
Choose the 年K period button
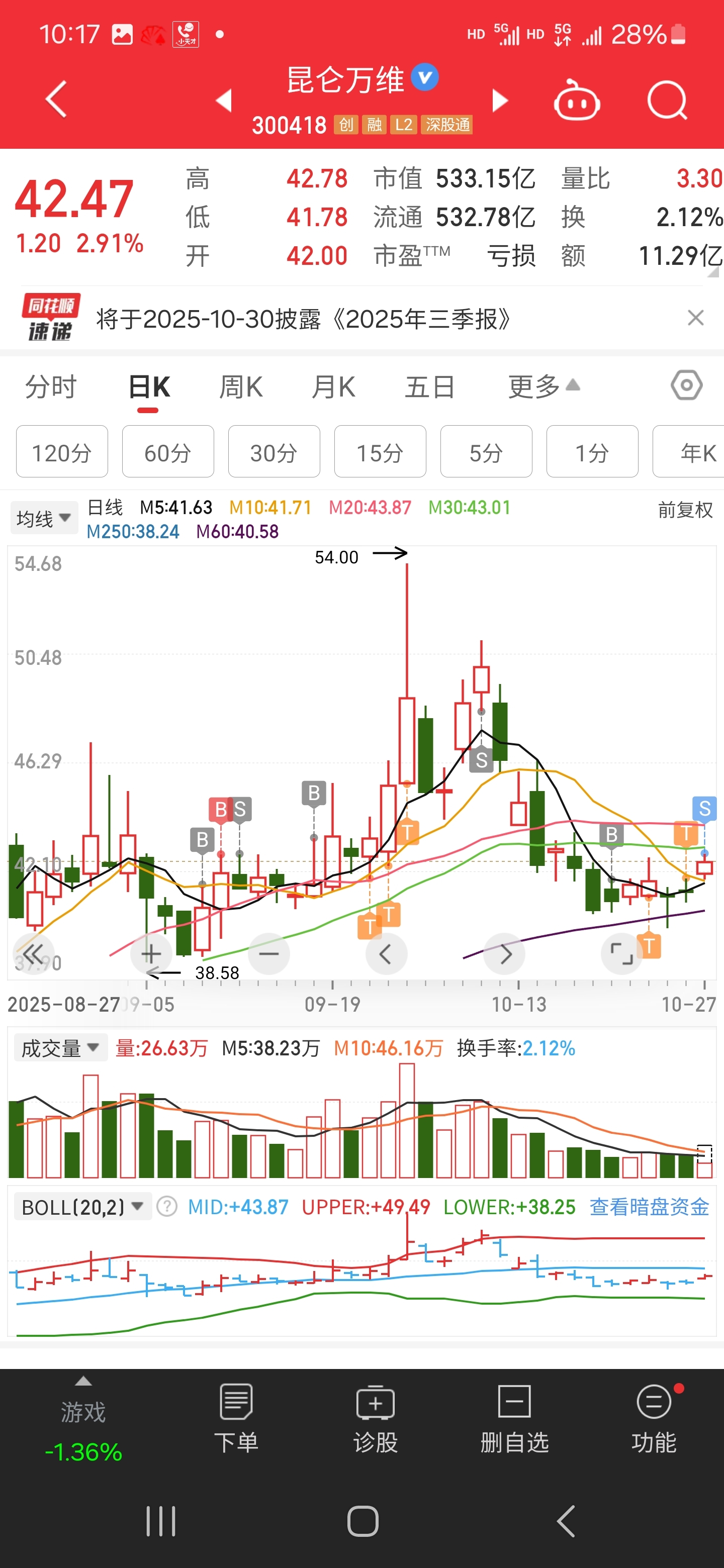click(x=689, y=452)
